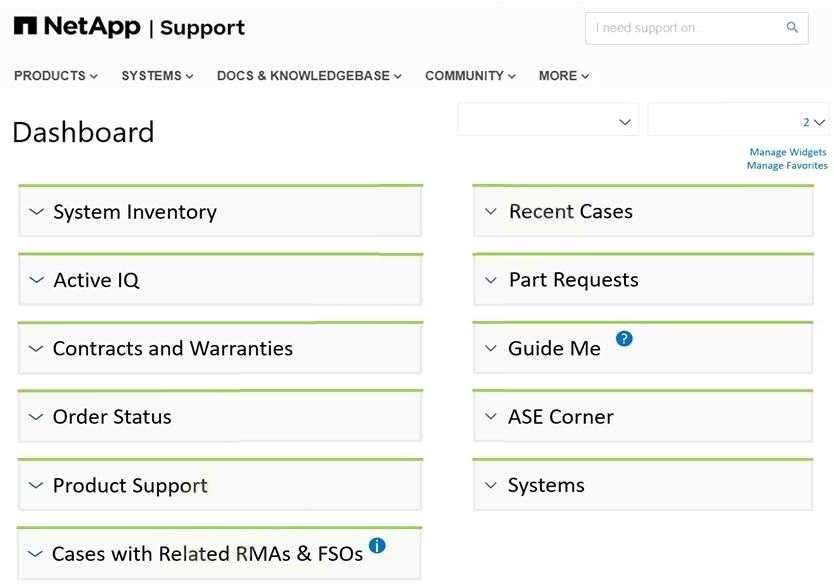This screenshot has height=584, width=834.
Task: Click the ASE Corner title text
Action: (561, 416)
